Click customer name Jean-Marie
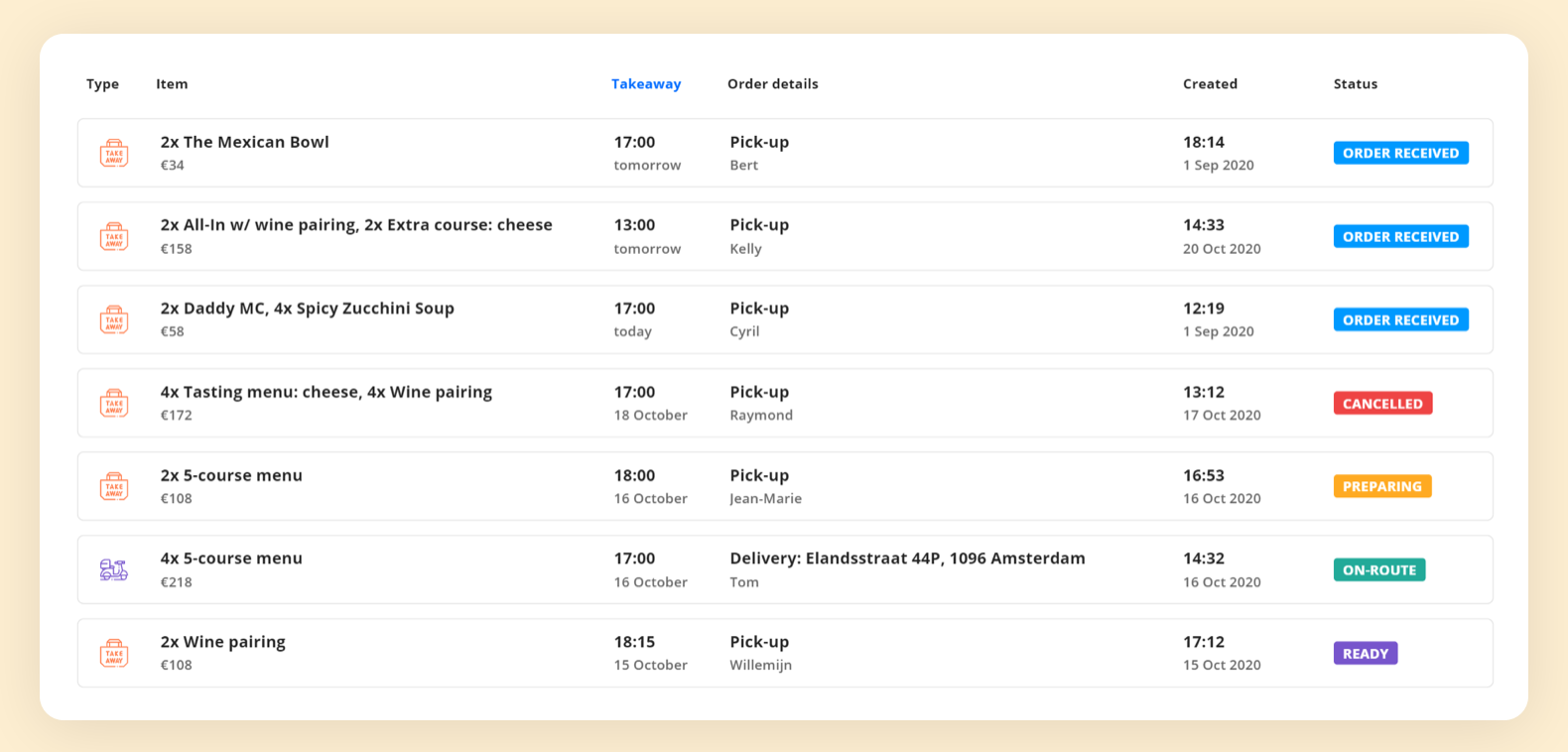 [x=765, y=499]
